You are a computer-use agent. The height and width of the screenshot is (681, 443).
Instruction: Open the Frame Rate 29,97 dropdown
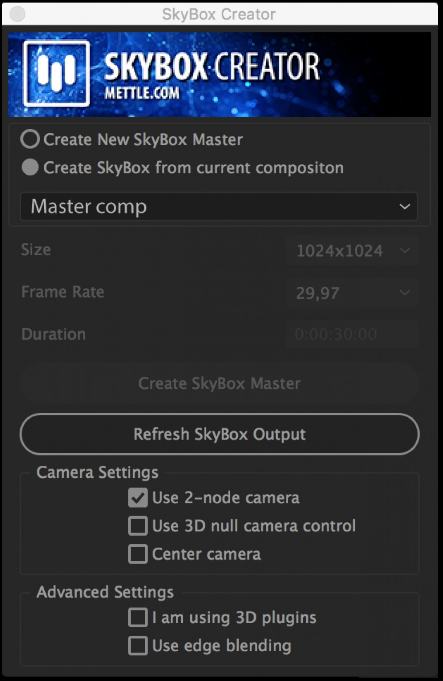point(352,293)
